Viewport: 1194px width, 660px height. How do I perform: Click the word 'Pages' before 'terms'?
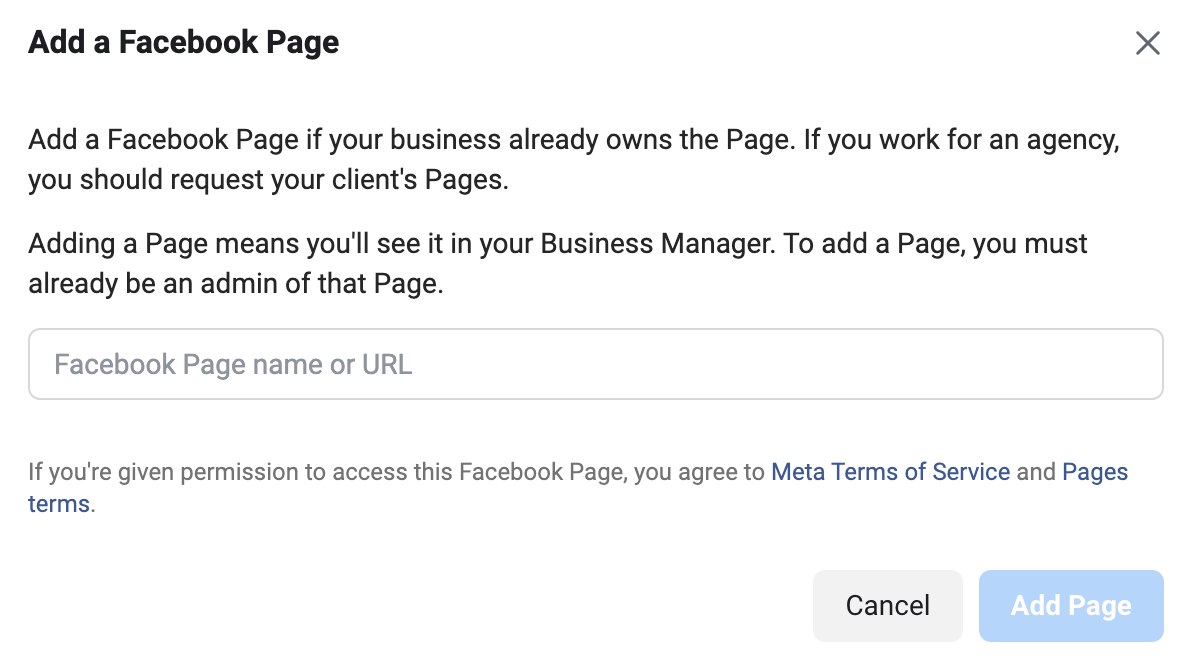click(x=1095, y=472)
